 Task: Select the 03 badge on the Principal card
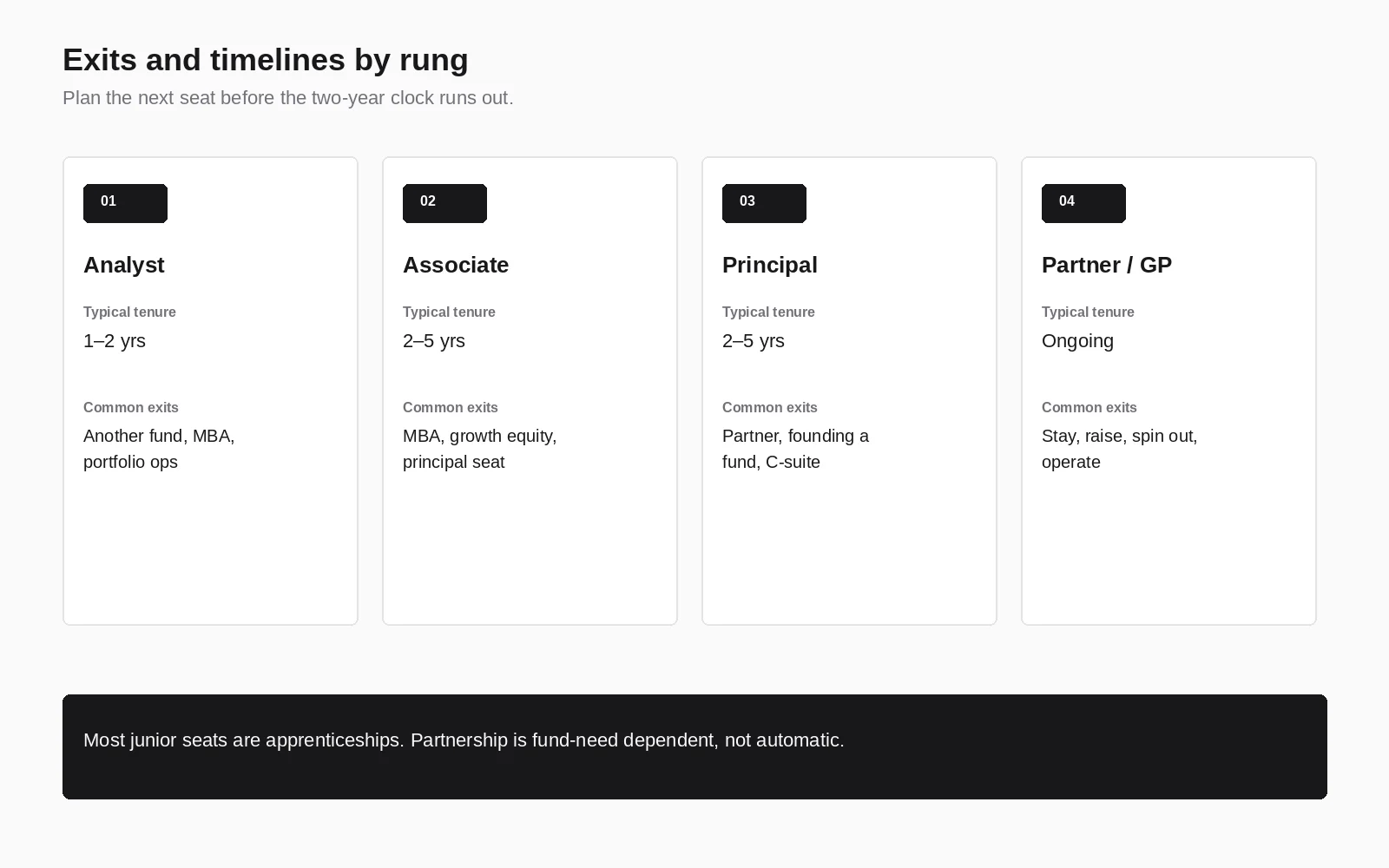(764, 203)
